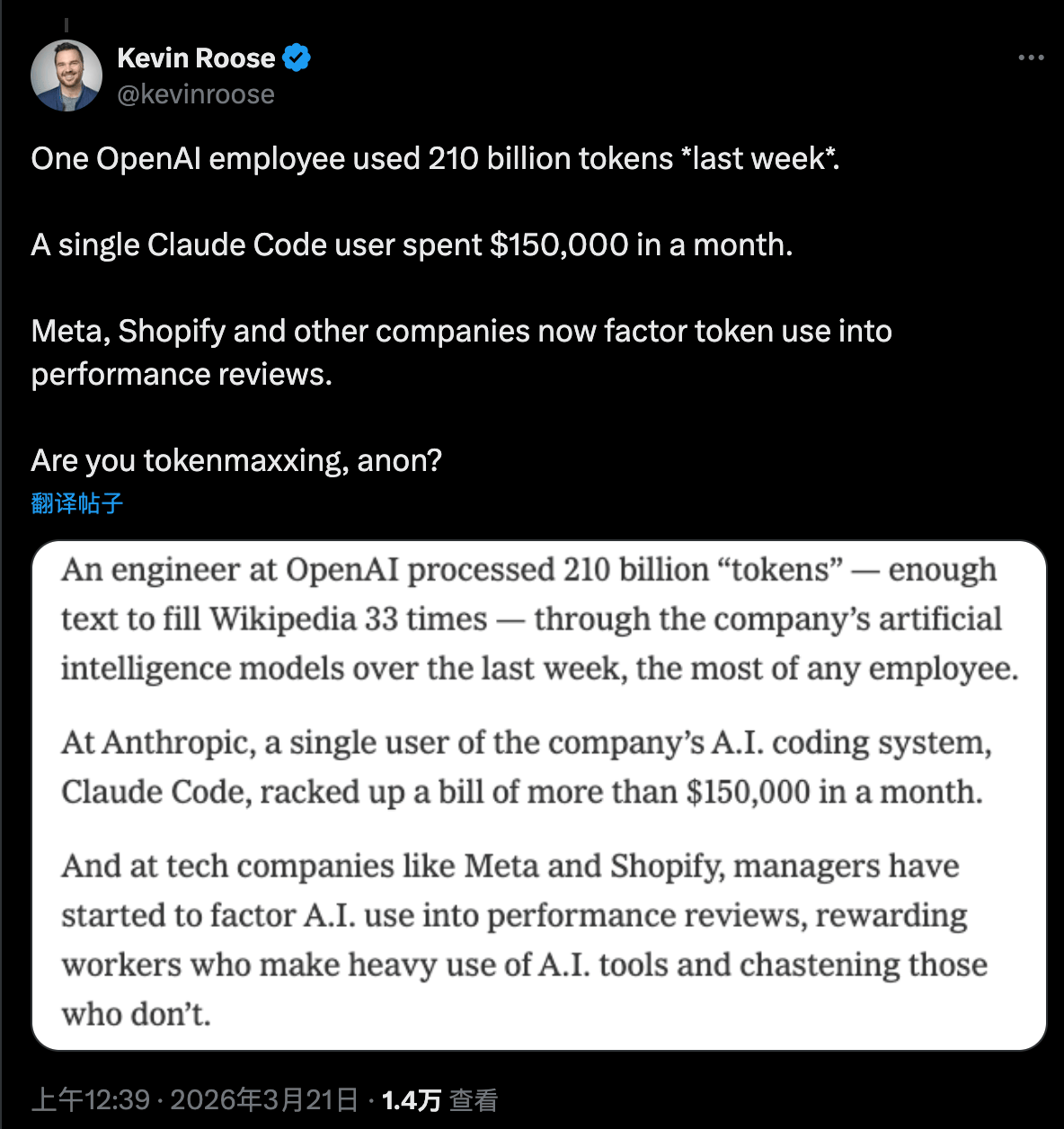Click the "Are you tokenmaxxing, anon?" line
The image size is (1064, 1129).
(x=236, y=460)
